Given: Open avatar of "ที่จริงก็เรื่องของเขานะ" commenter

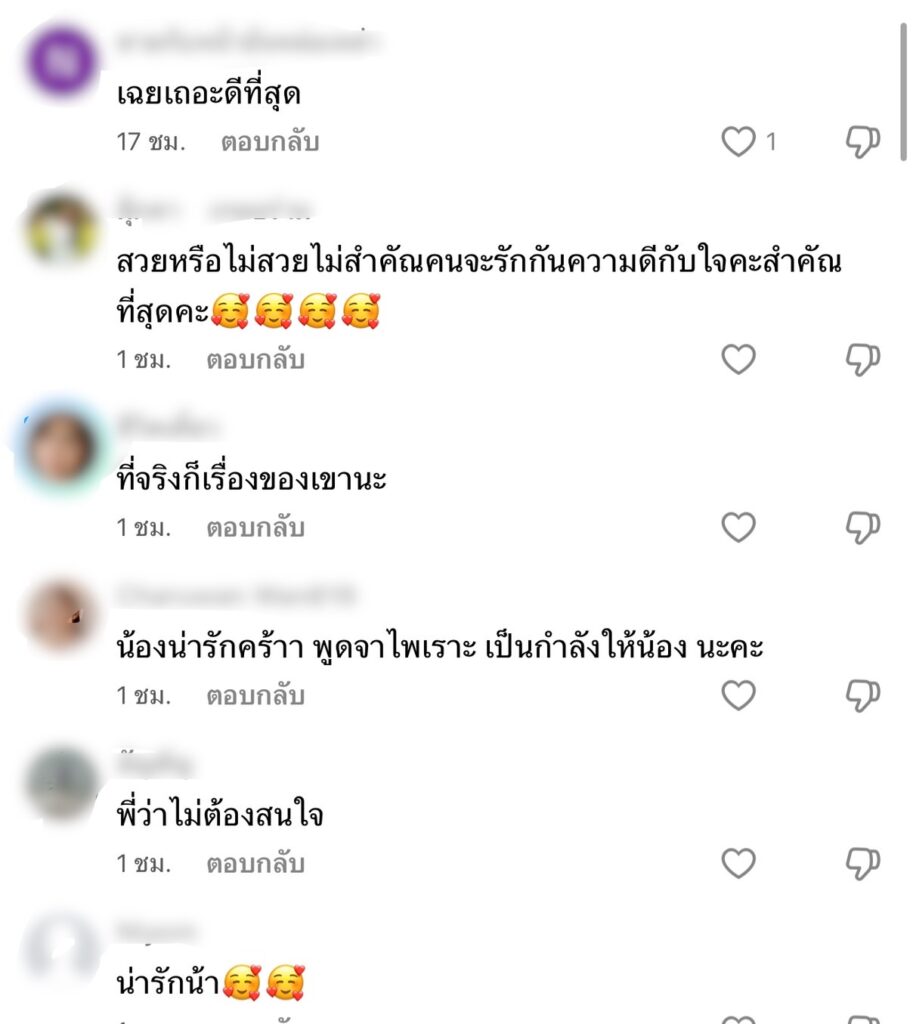Looking at the screenshot, I should coord(61,447).
